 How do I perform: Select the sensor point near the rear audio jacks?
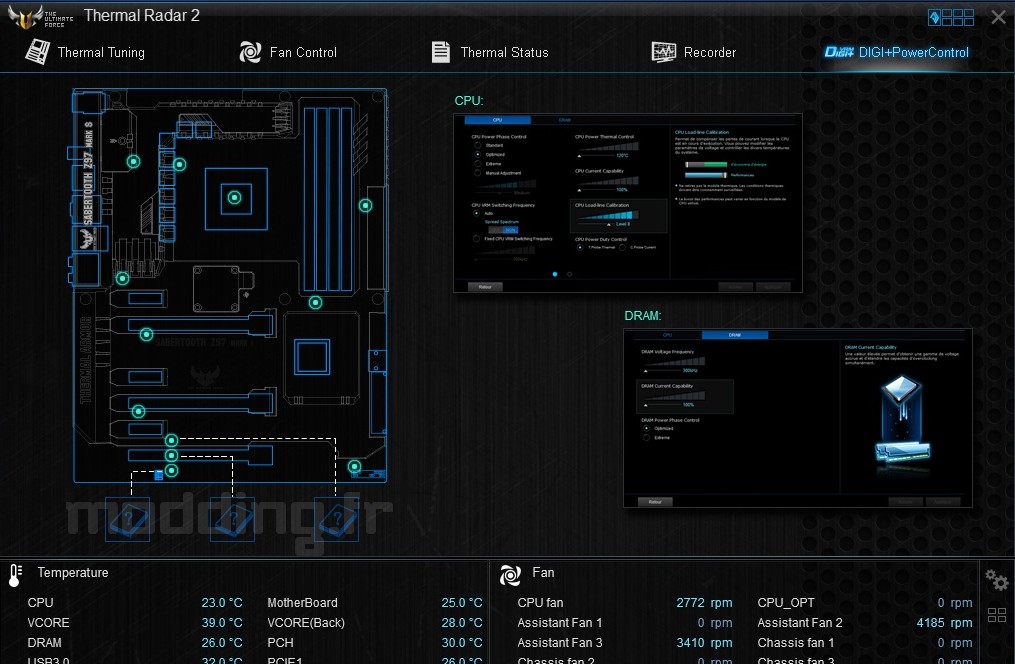(x=122, y=278)
